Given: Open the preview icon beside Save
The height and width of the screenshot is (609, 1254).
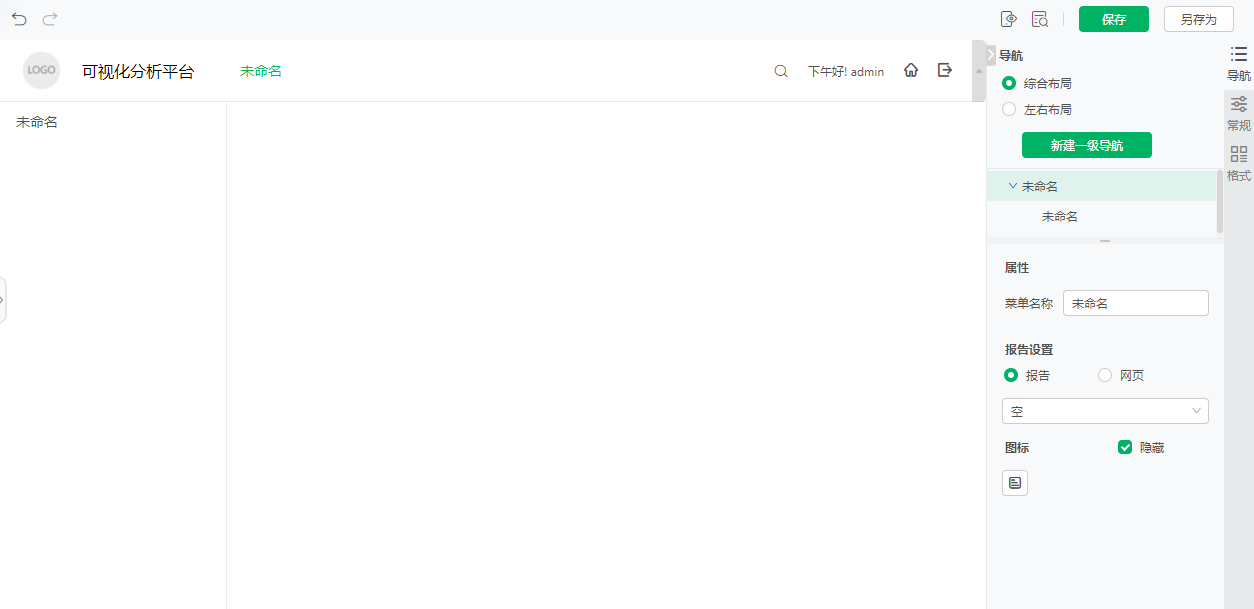Looking at the screenshot, I should click(1009, 19).
